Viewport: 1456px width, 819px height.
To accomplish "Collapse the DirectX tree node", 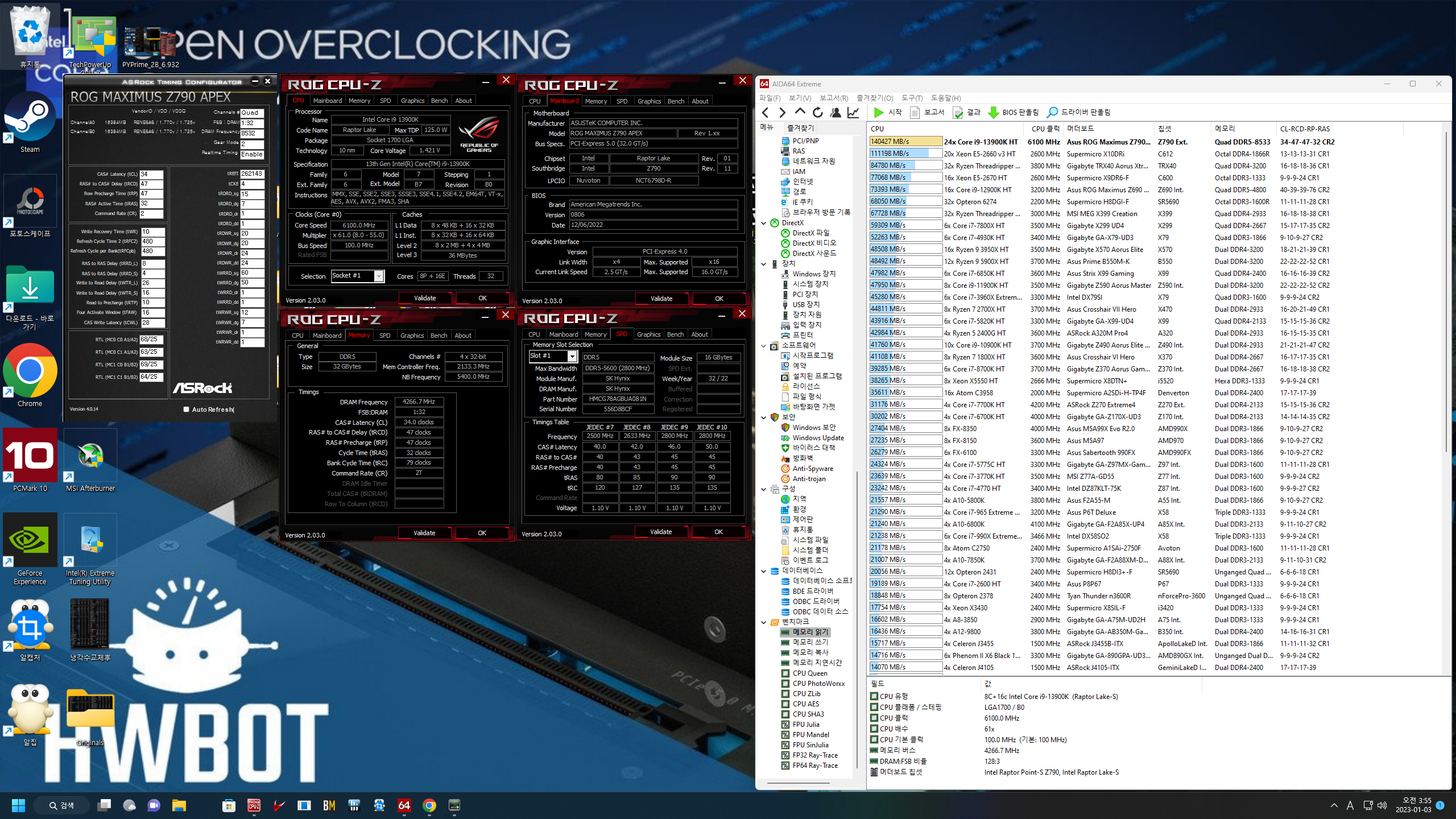I will coord(764,223).
